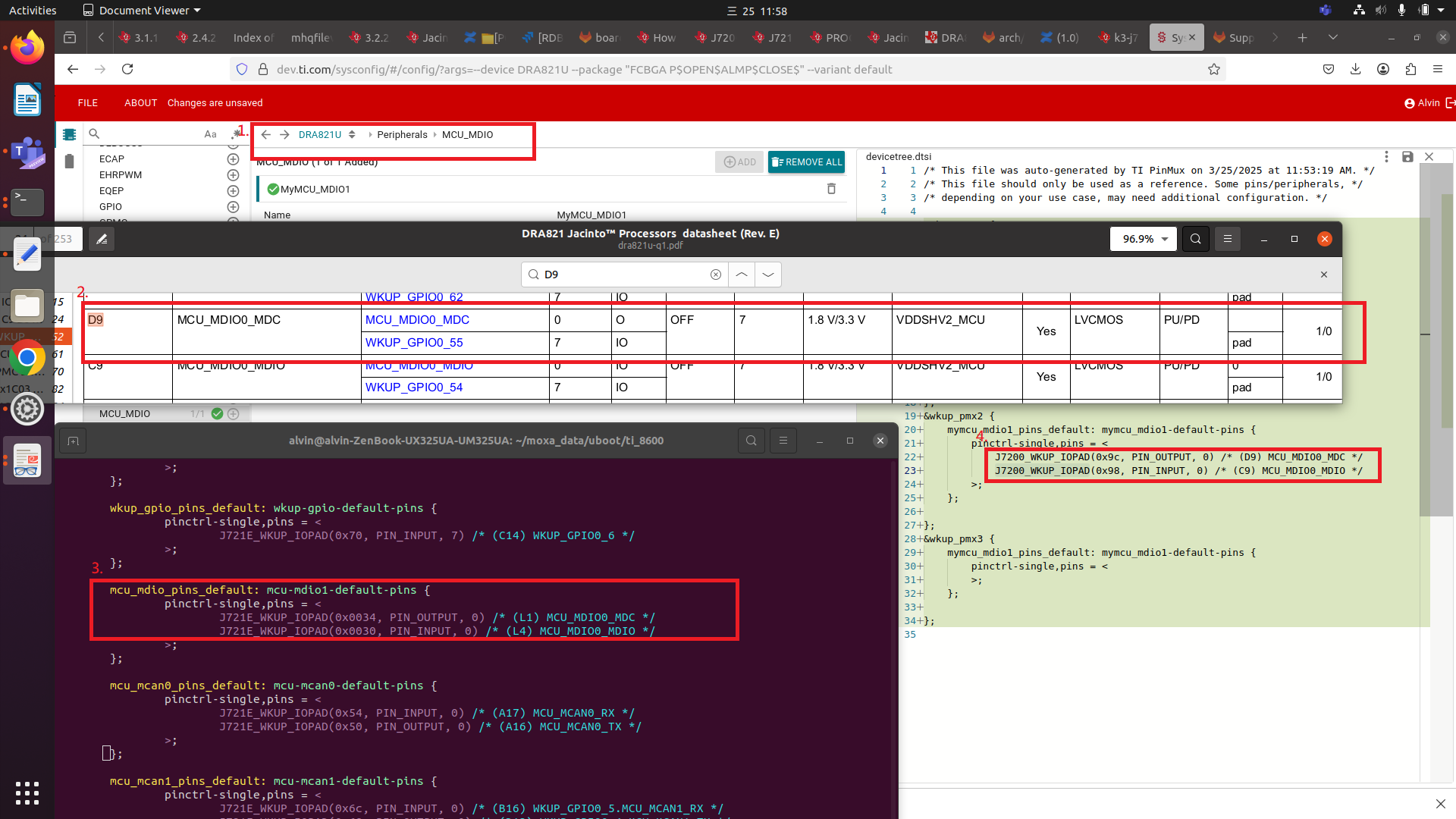This screenshot has height=819, width=1456.
Task: Switch to the Index of browser tab
Action: click(x=253, y=37)
